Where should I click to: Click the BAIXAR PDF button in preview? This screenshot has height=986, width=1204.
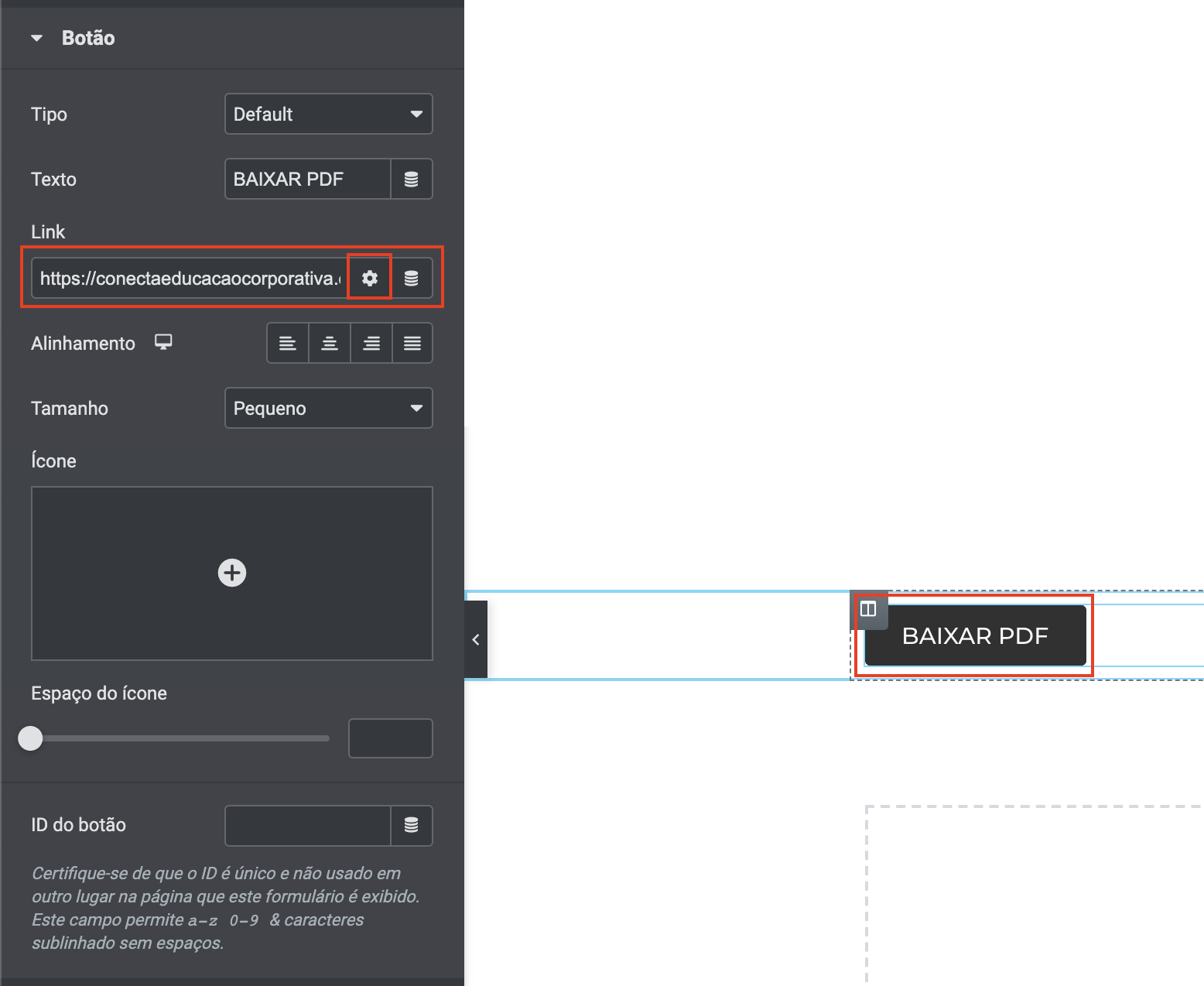click(975, 635)
